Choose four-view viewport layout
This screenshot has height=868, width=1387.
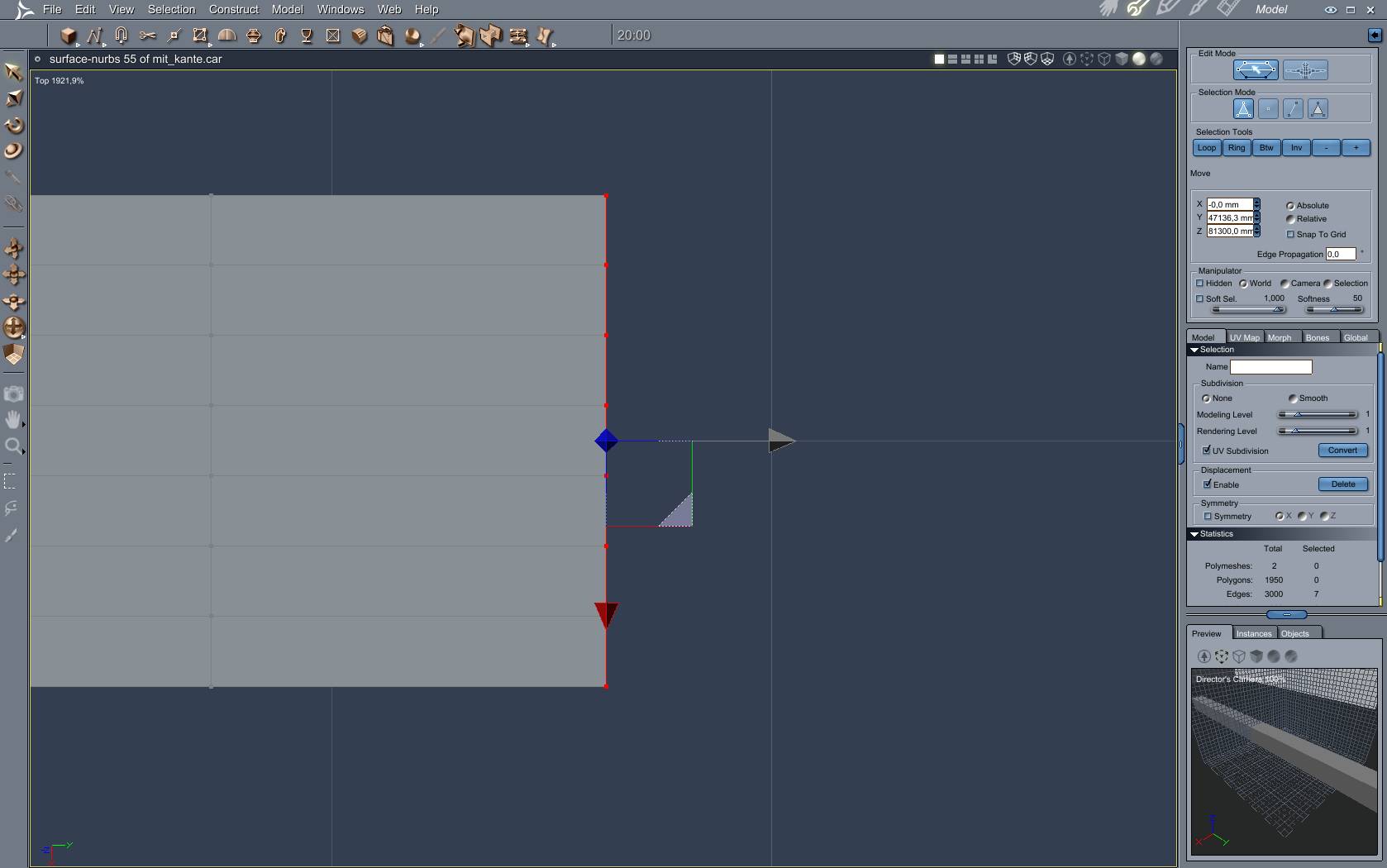coord(979,59)
